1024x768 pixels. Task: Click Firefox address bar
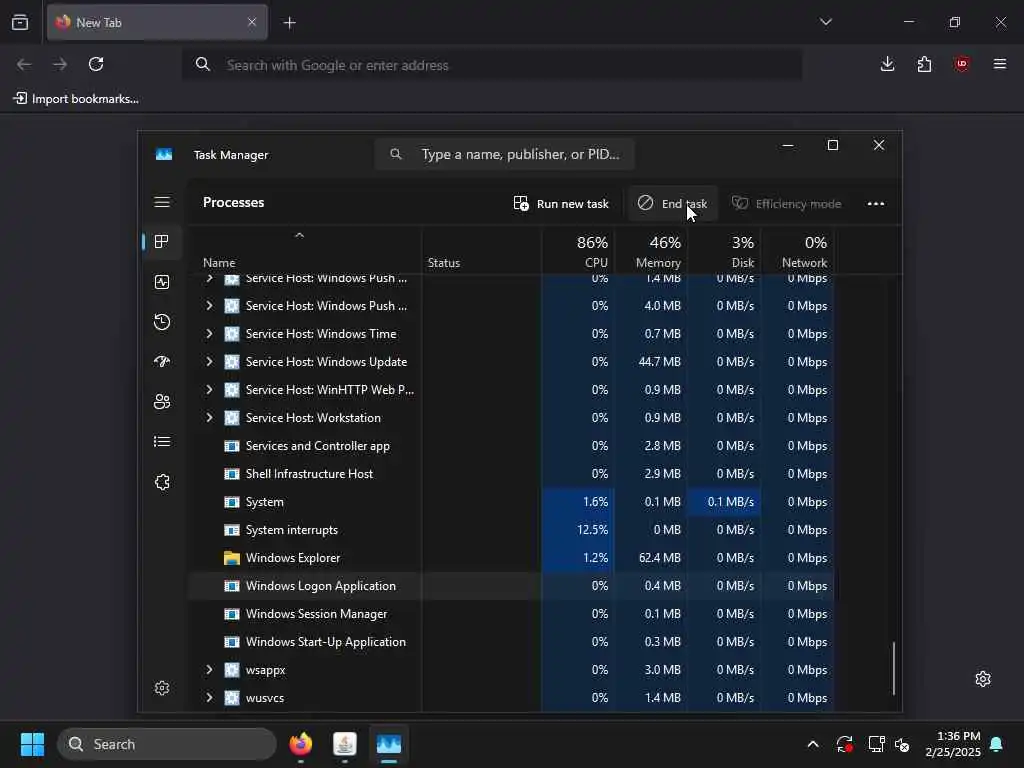(x=492, y=65)
